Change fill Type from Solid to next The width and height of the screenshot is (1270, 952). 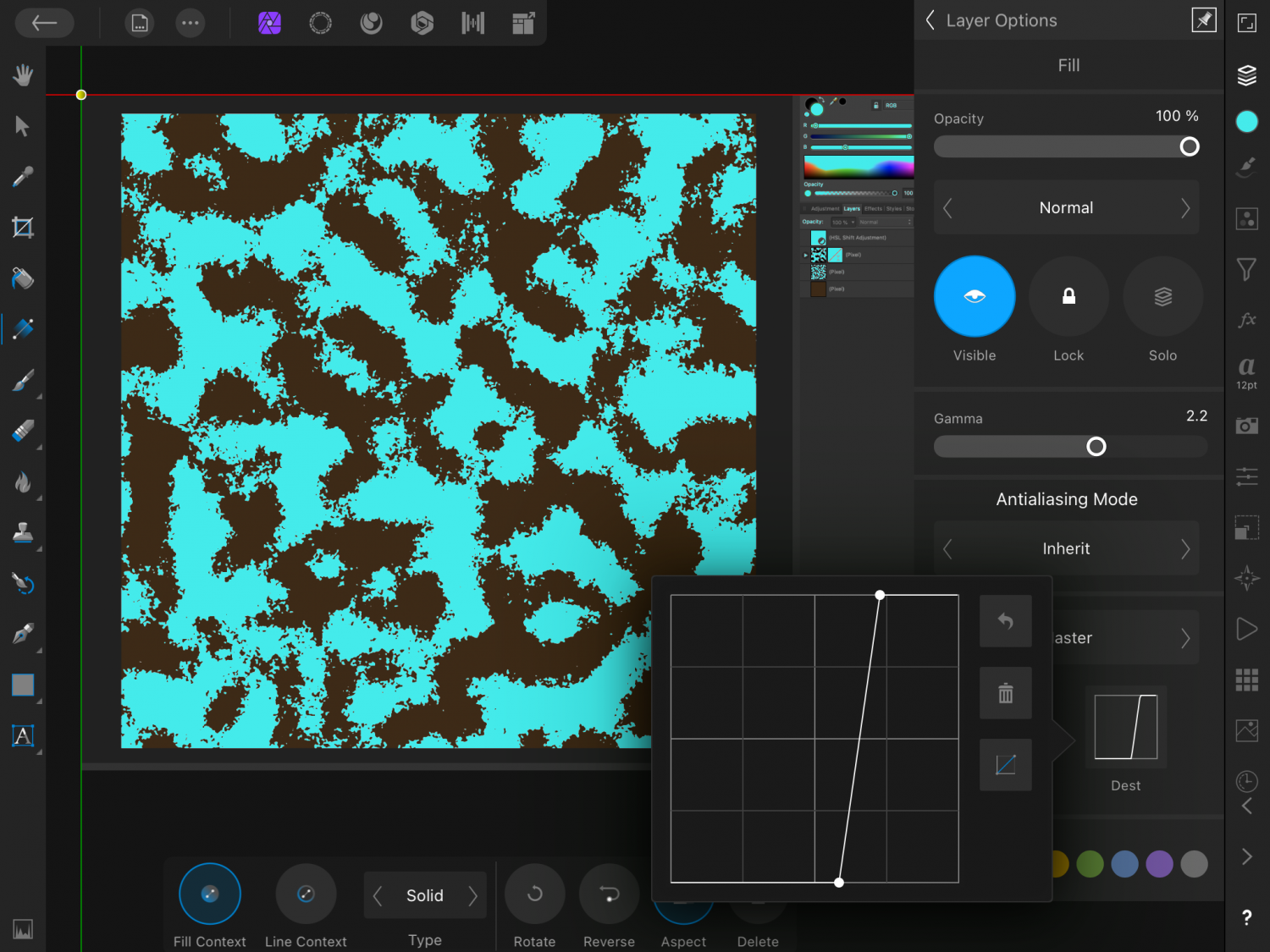[x=472, y=895]
